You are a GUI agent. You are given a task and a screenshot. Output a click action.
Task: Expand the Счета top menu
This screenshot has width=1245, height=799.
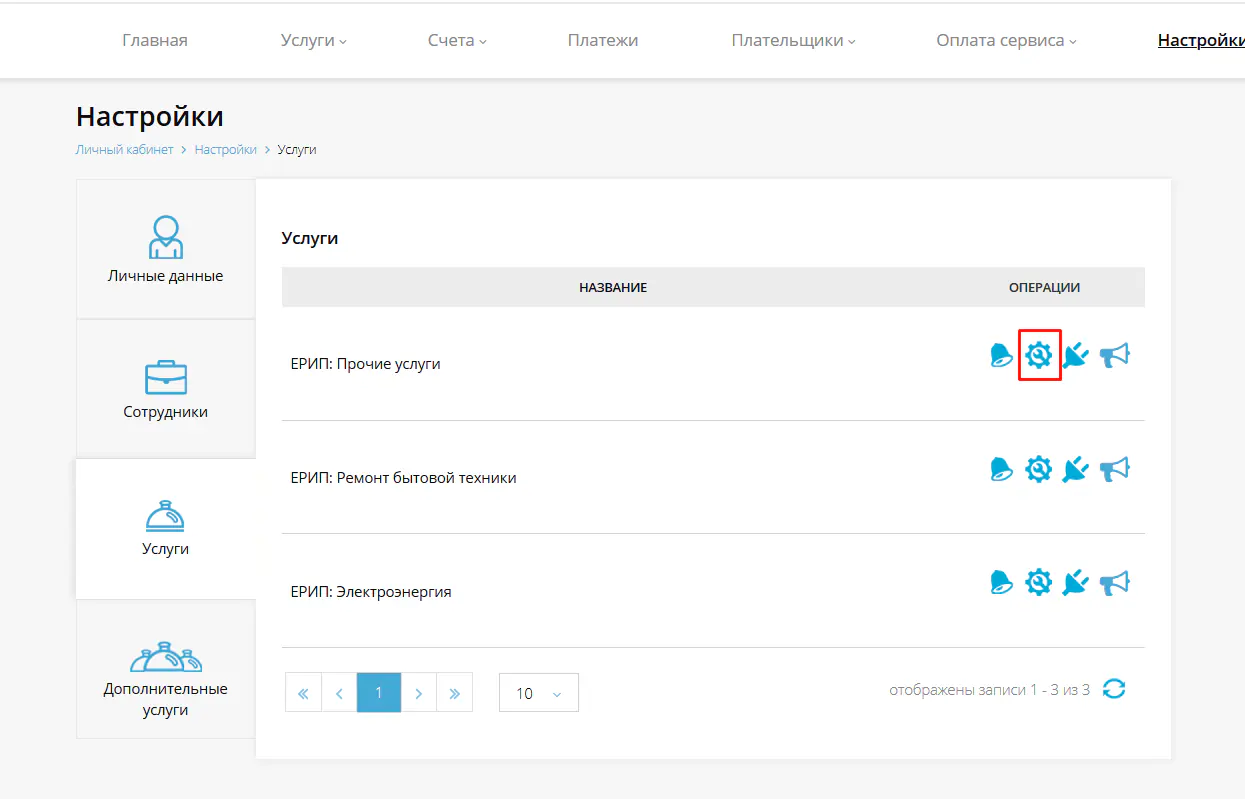[x=456, y=41]
